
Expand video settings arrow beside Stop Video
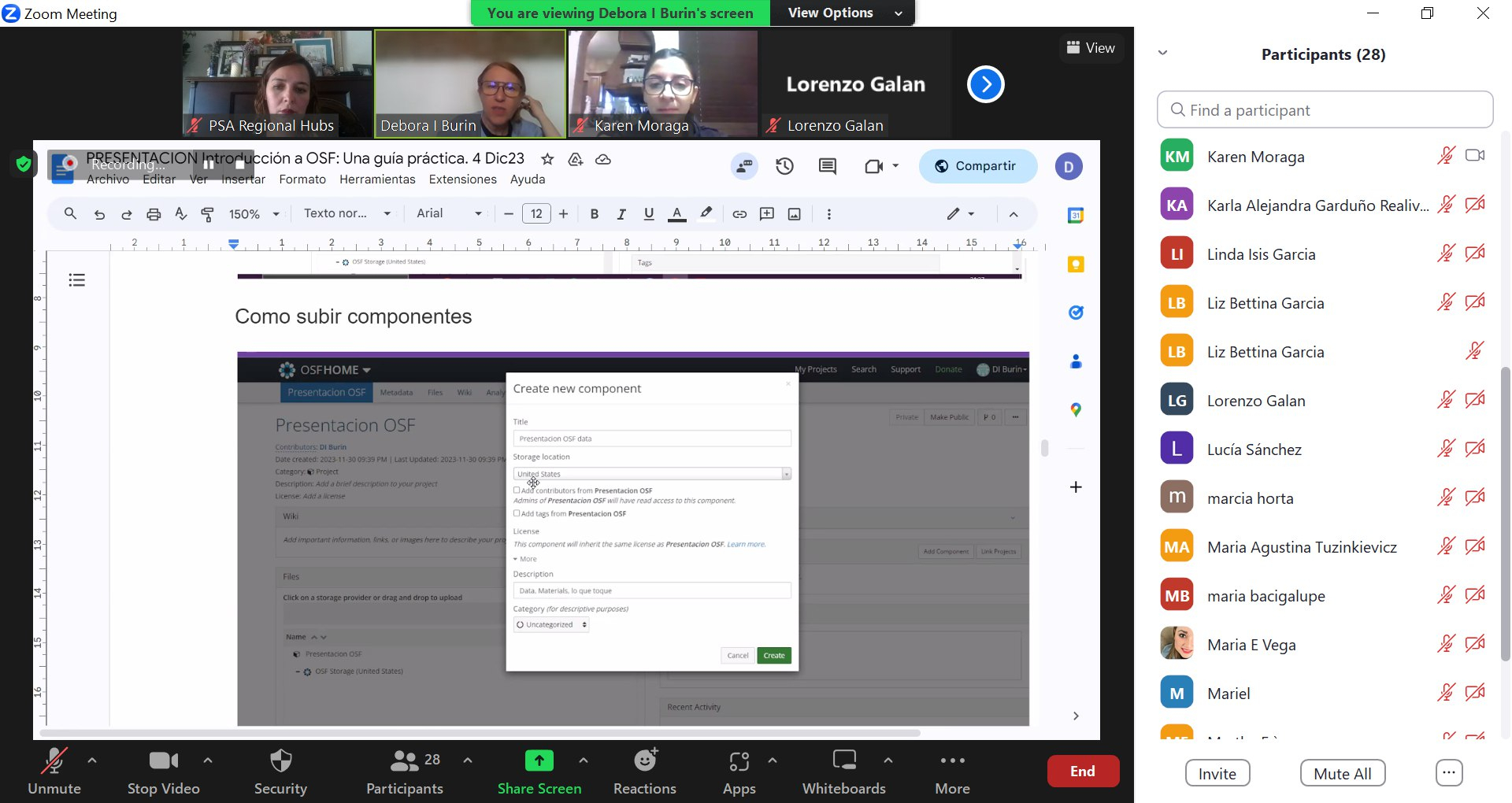208,760
